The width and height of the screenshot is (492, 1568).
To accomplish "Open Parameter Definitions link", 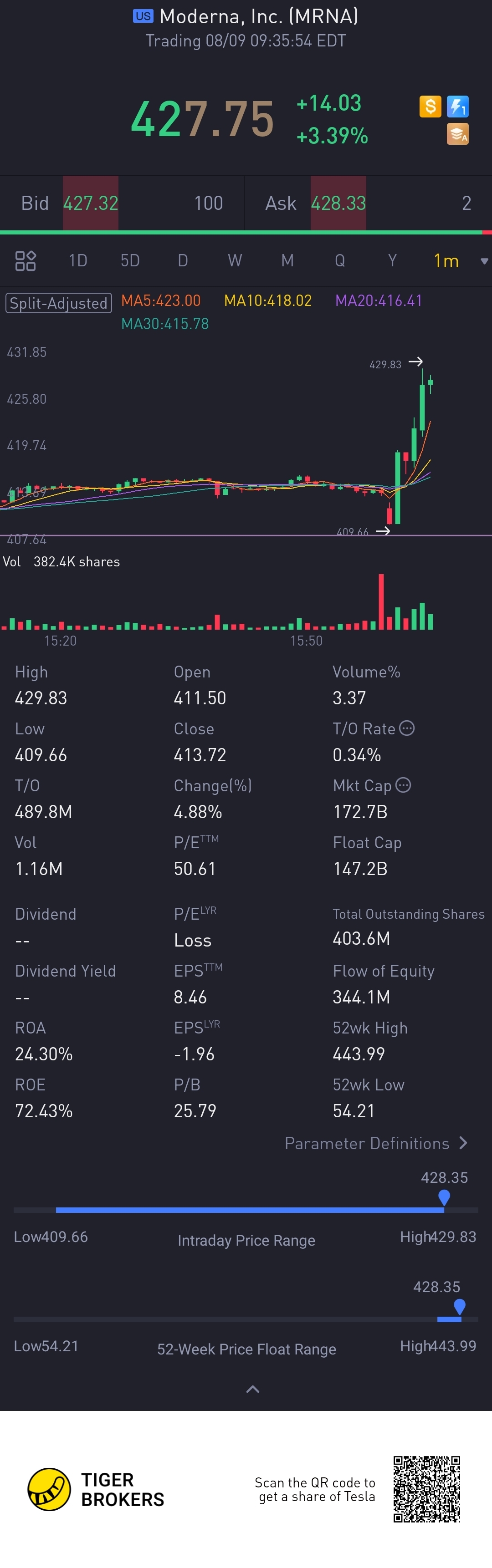I will [x=376, y=1143].
